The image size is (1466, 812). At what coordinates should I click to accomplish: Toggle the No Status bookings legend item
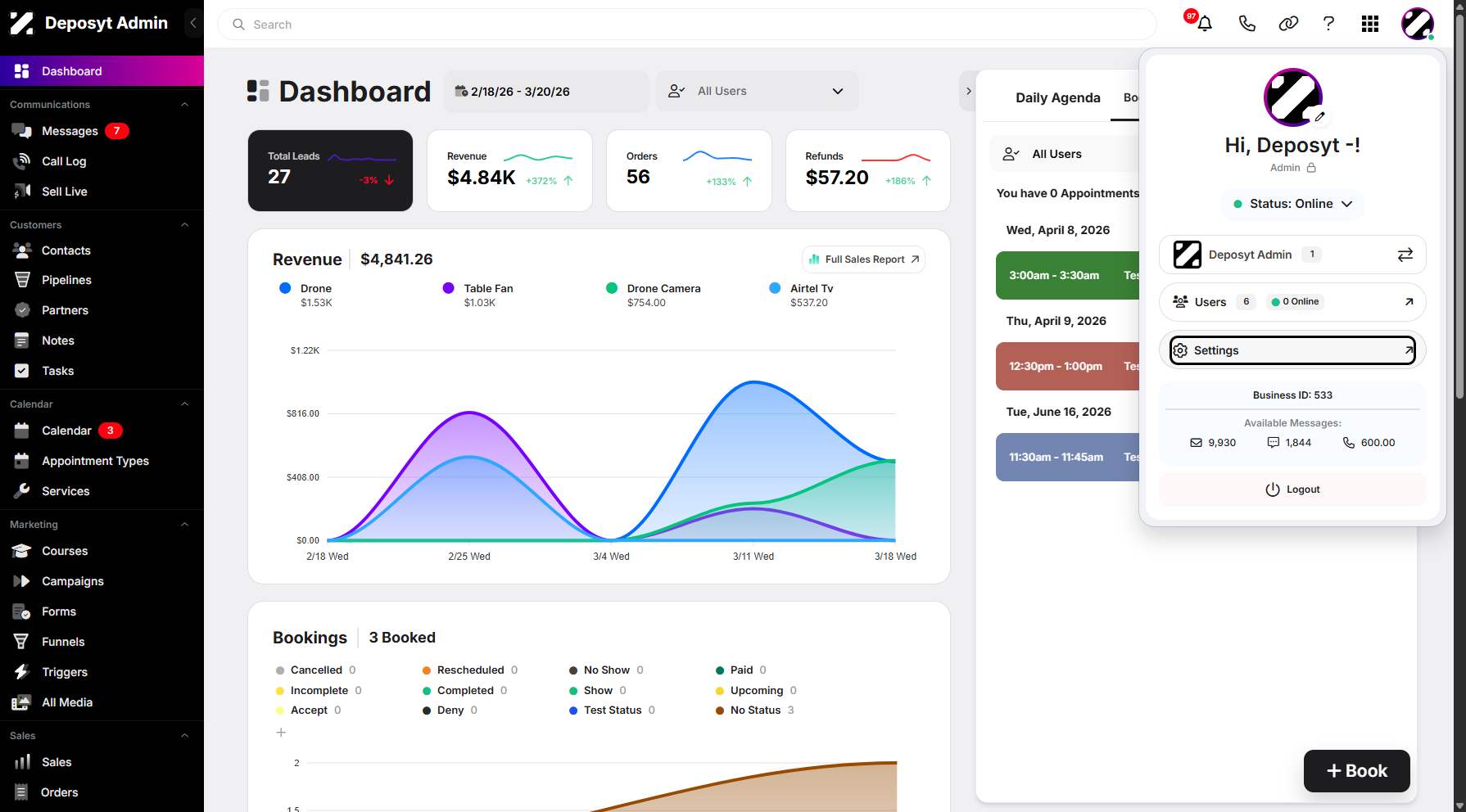(x=754, y=710)
